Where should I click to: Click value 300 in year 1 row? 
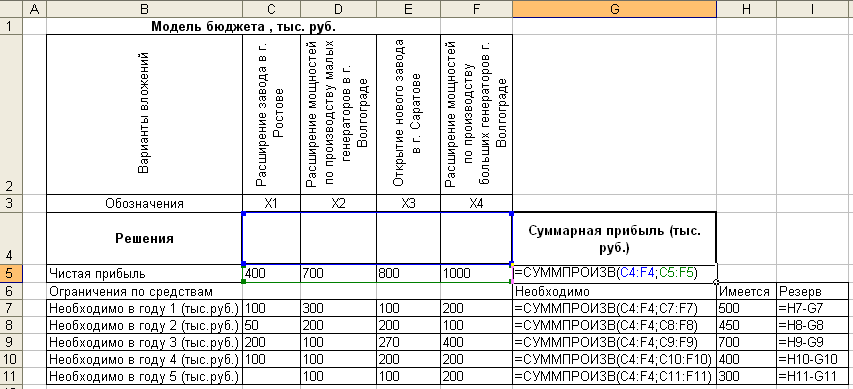tap(338, 308)
